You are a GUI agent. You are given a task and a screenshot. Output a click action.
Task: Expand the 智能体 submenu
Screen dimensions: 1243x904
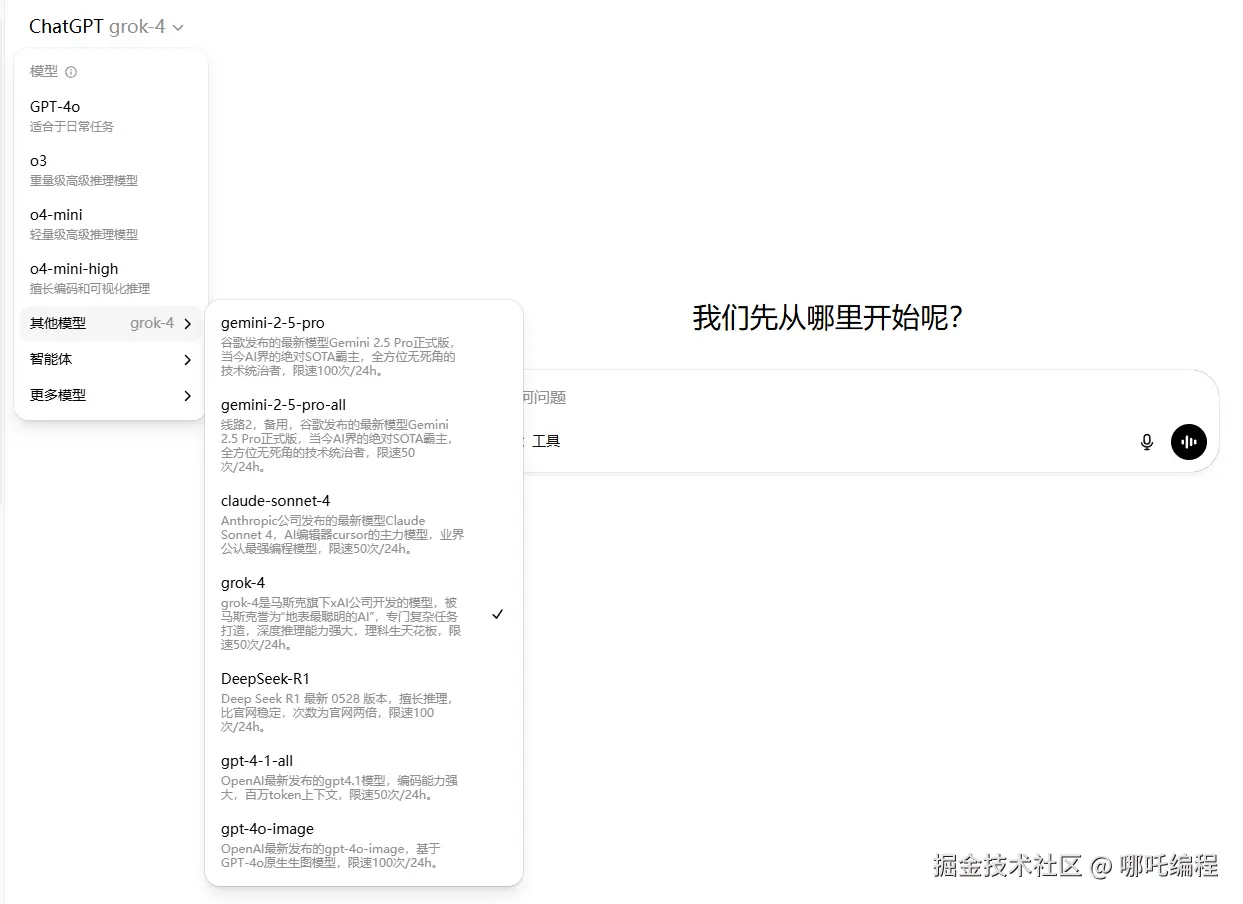pos(110,359)
